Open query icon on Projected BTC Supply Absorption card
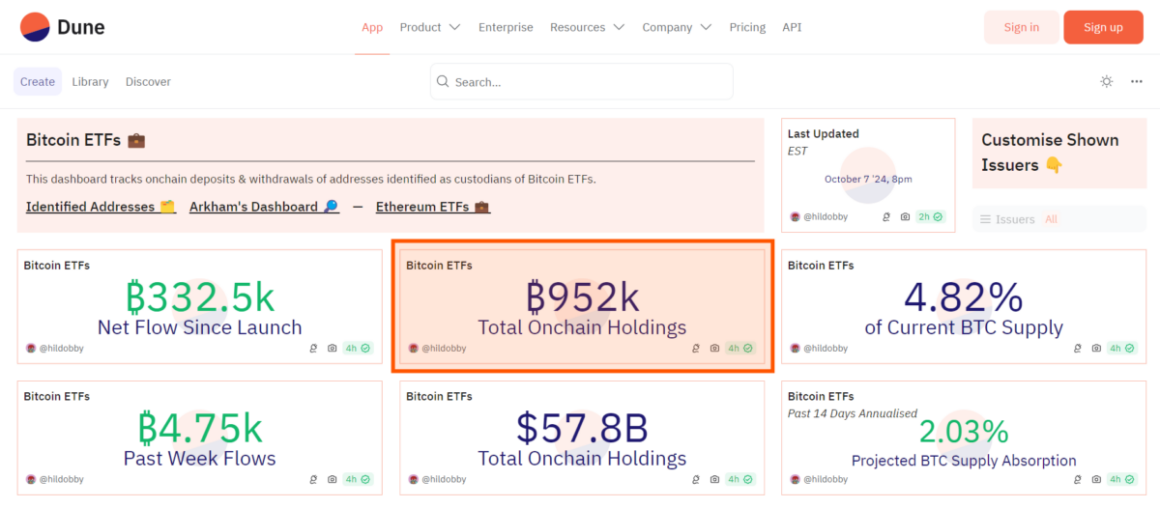The image size is (1160, 508). [1077, 479]
